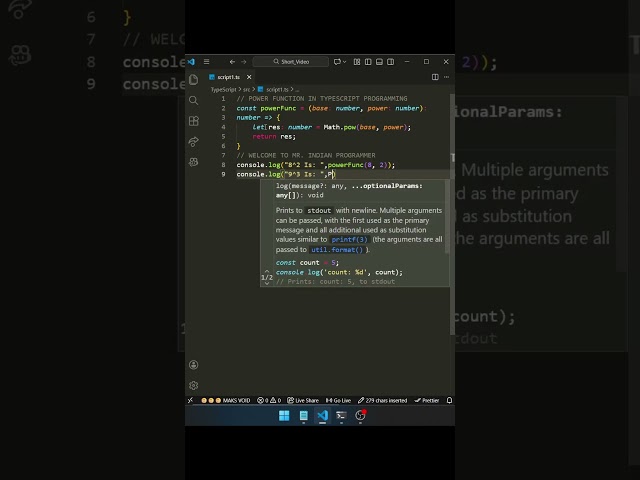640x480 pixels.
Task: Click the parameter hint popup scrollbar
Action: click(447, 216)
